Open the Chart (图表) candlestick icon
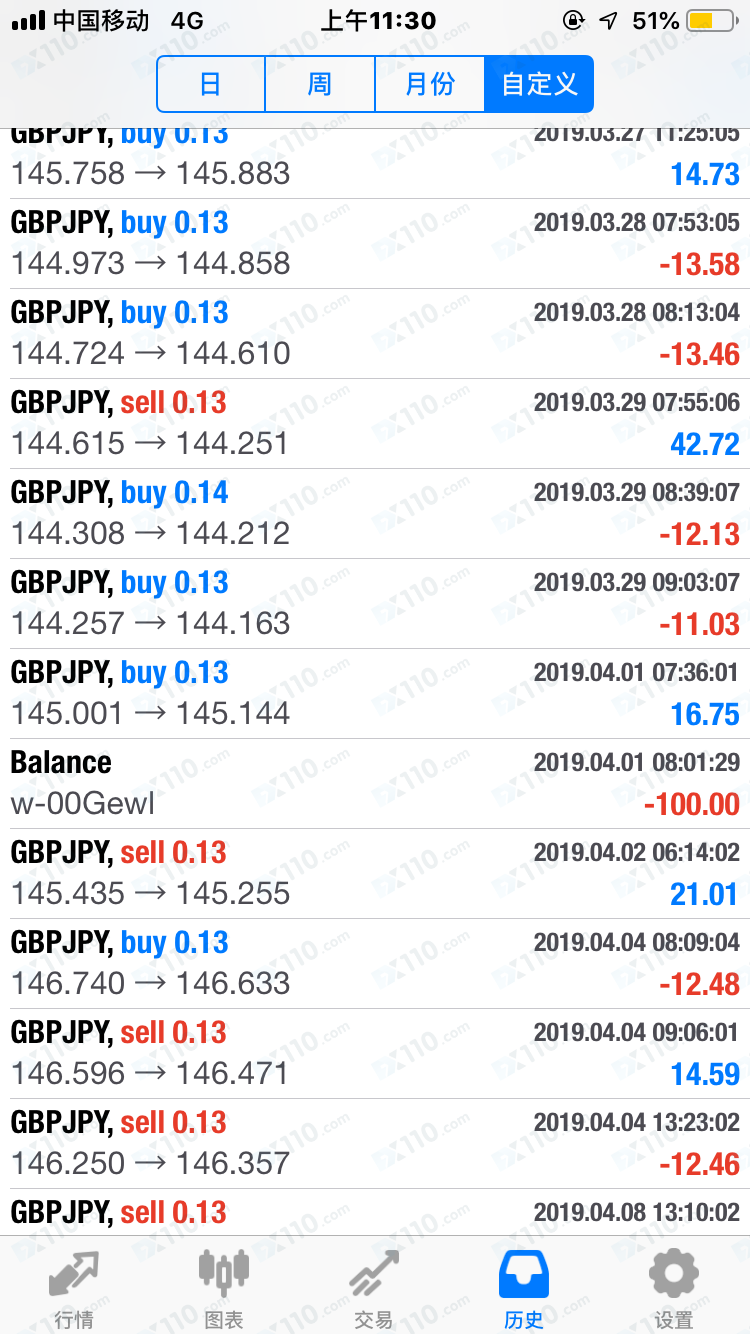Screen dimensions: 750x1334 tap(223, 1272)
